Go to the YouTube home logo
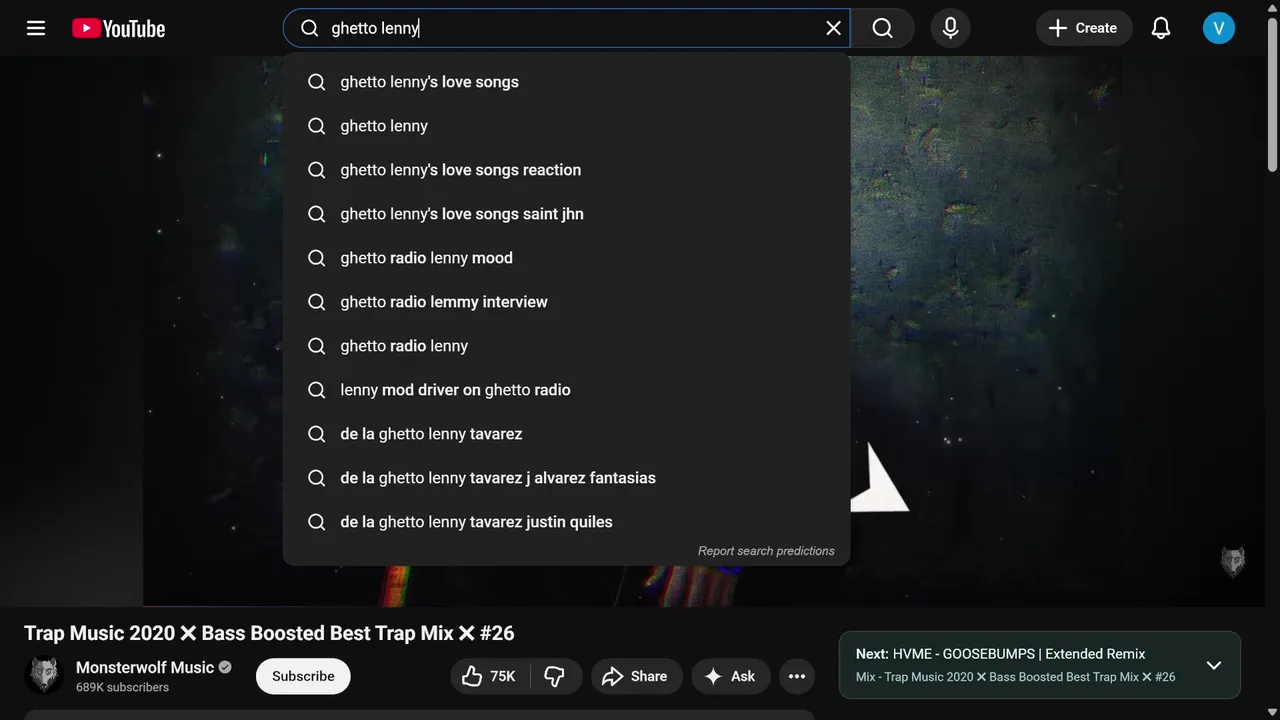The height and width of the screenshot is (720, 1280). click(119, 28)
